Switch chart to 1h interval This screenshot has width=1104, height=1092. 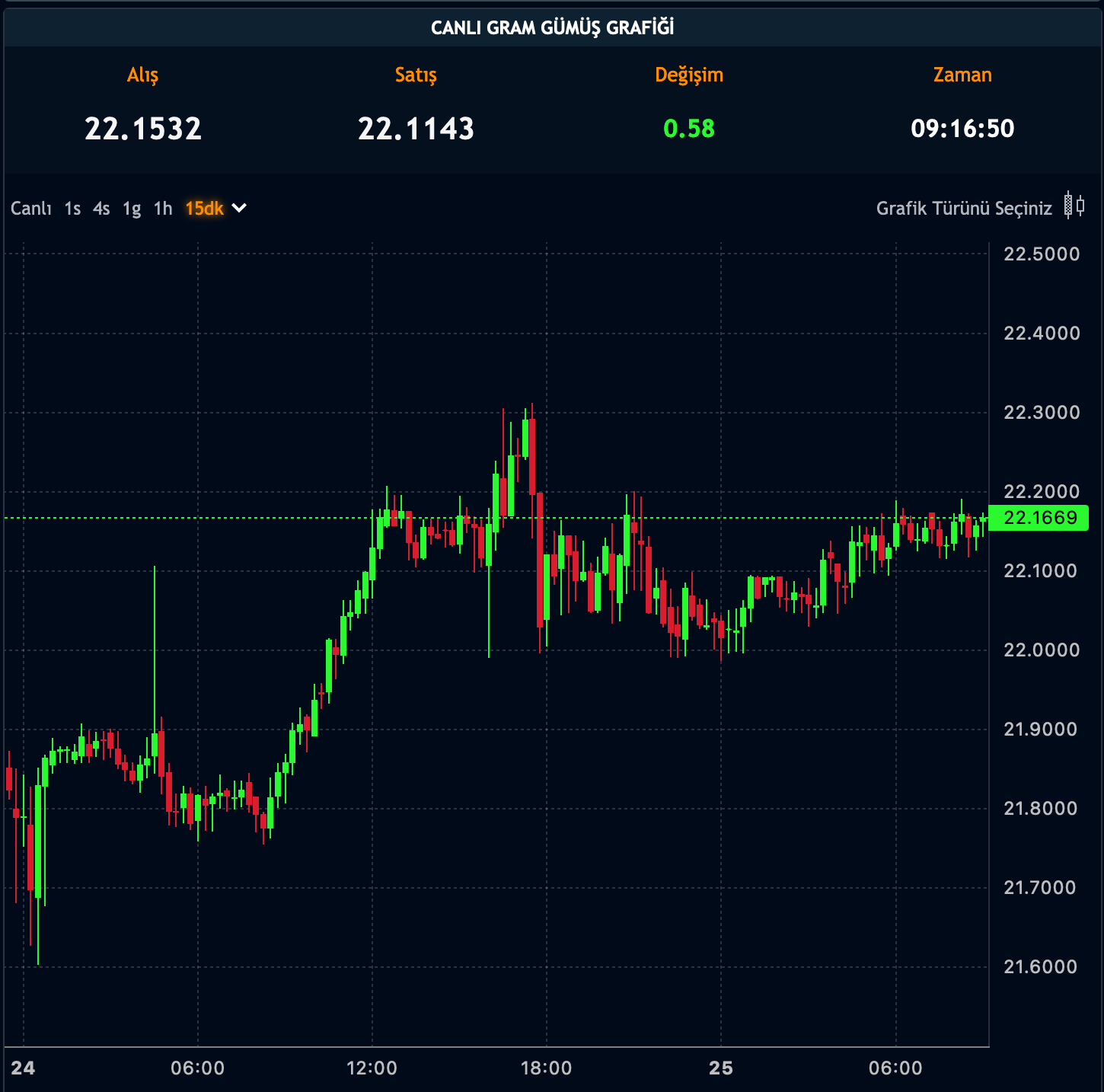click(x=163, y=209)
